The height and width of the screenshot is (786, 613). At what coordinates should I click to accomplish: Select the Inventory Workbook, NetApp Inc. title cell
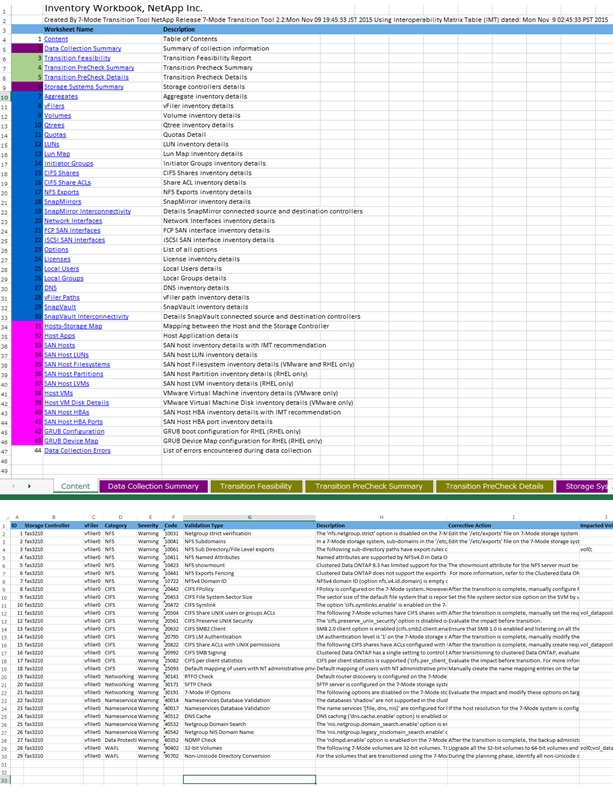(123, 8)
